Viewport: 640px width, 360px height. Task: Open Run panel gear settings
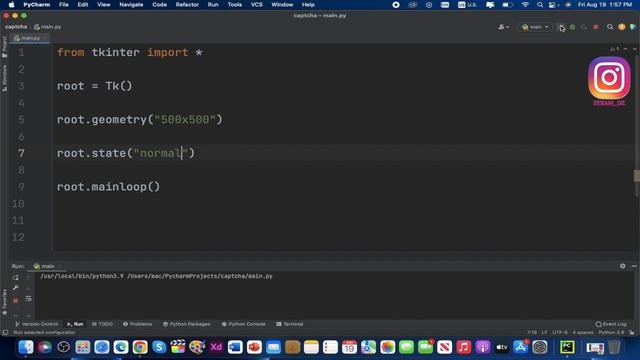tap(622, 266)
